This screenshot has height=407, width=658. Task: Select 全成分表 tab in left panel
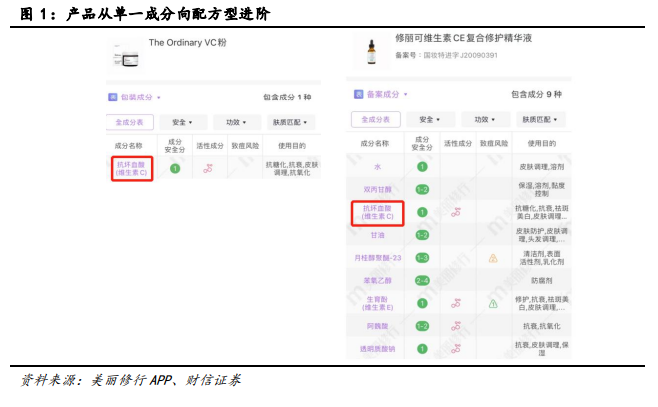click(x=130, y=122)
